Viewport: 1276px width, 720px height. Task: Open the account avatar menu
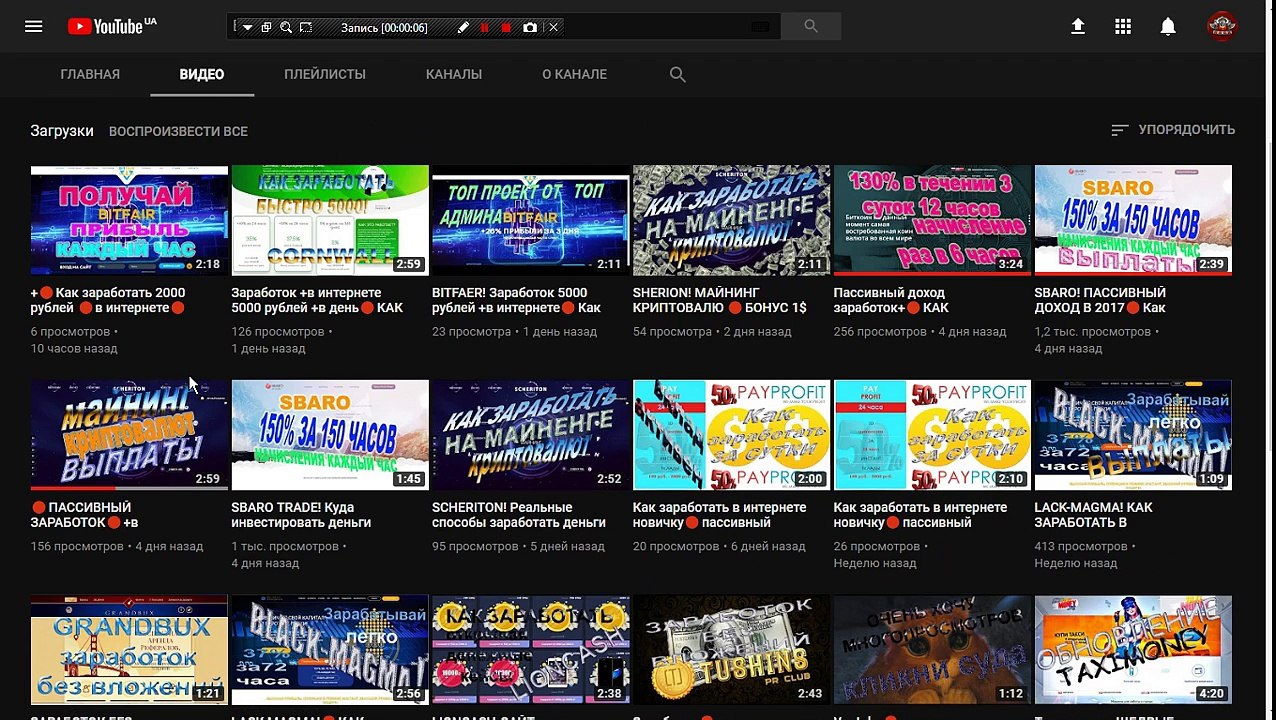[x=1222, y=27]
